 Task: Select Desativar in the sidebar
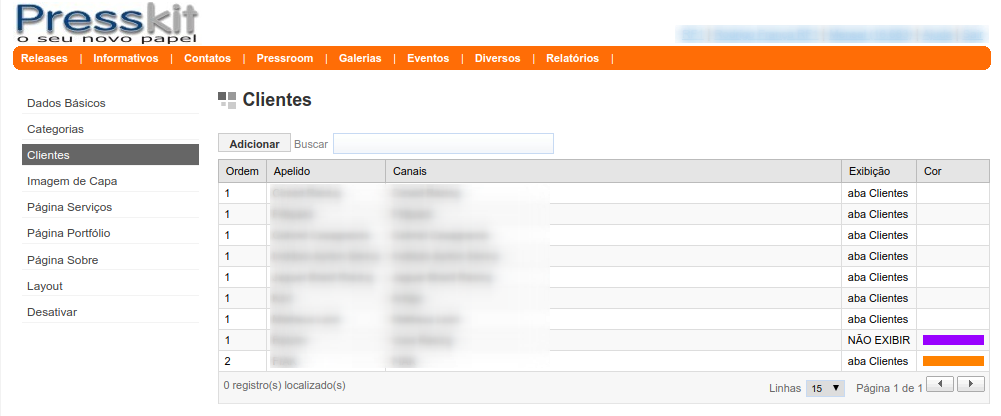tap(52, 311)
